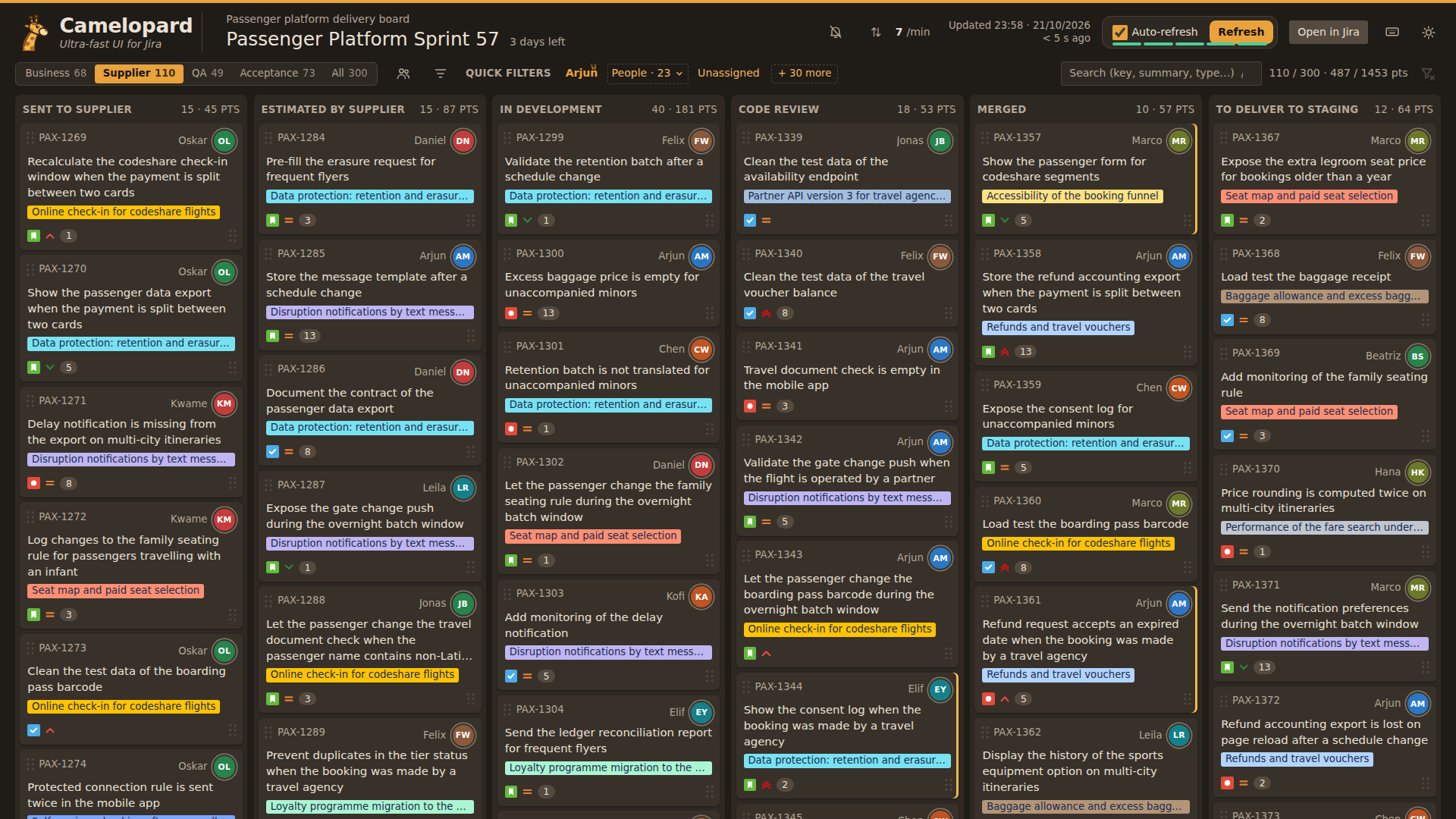Click the blue task type icon on PAX-1273
1456x819 pixels.
click(x=33, y=730)
